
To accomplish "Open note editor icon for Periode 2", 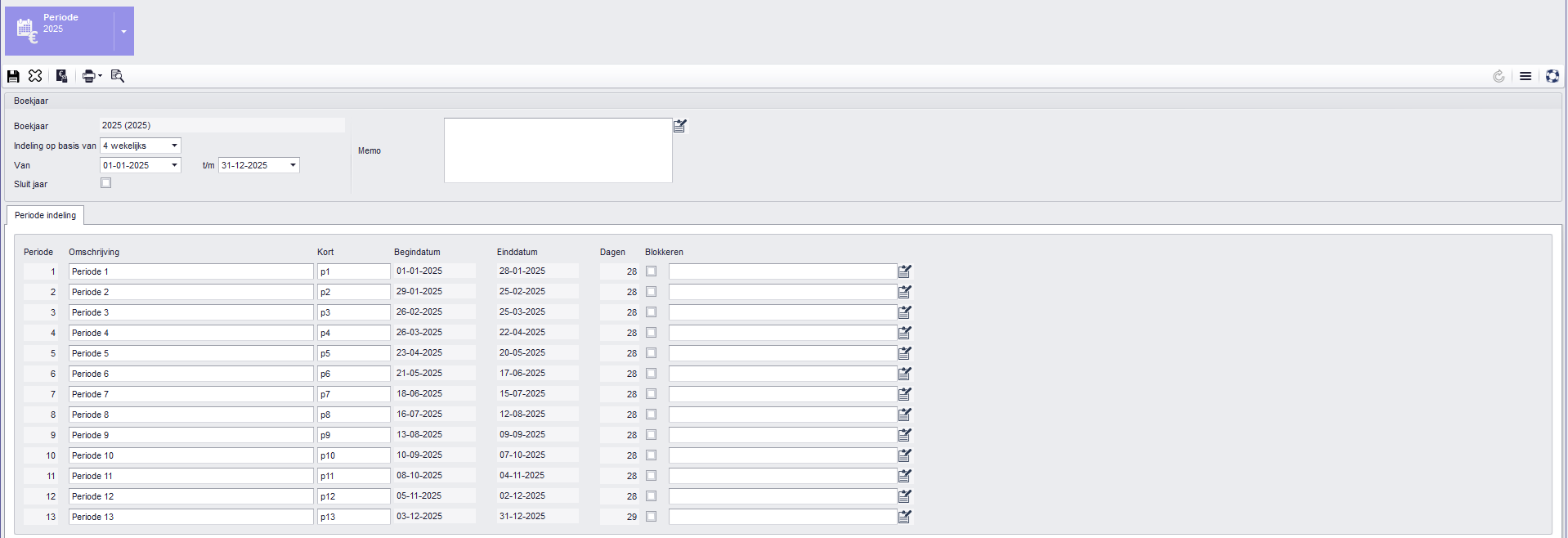I will [905, 292].
